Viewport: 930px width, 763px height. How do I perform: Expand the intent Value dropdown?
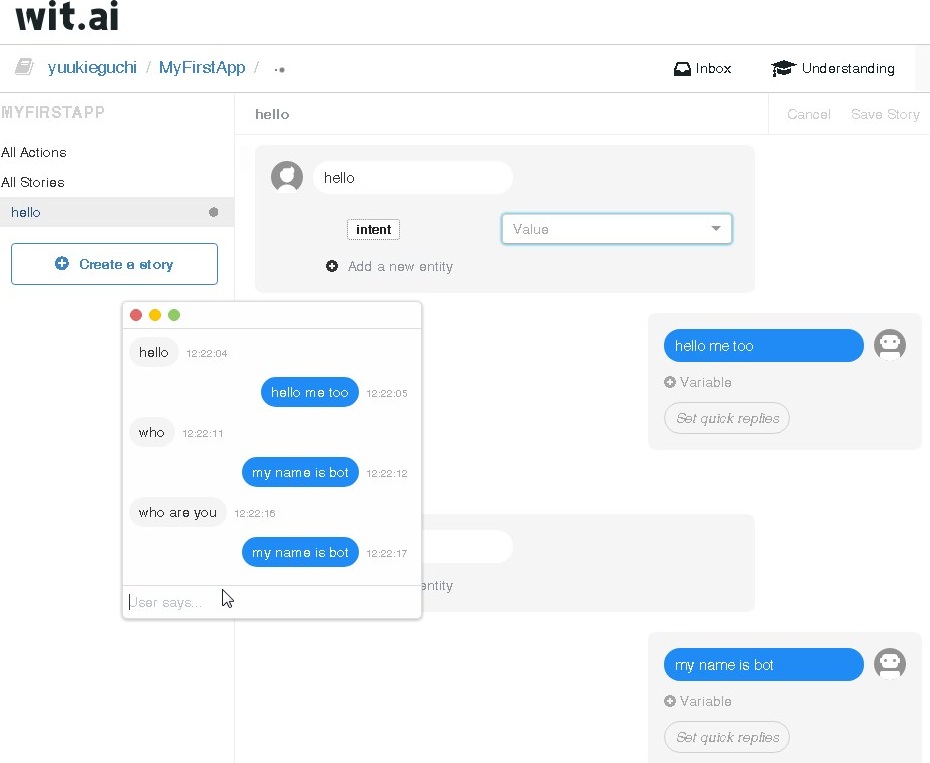point(716,229)
